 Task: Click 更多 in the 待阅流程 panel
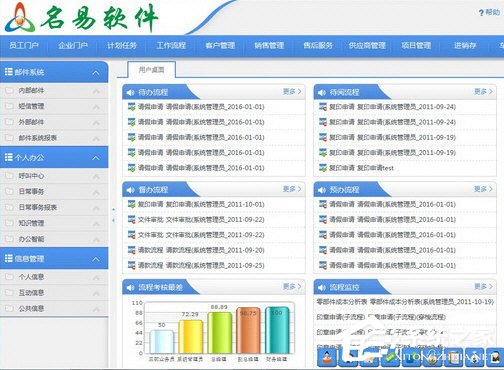pos(483,91)
